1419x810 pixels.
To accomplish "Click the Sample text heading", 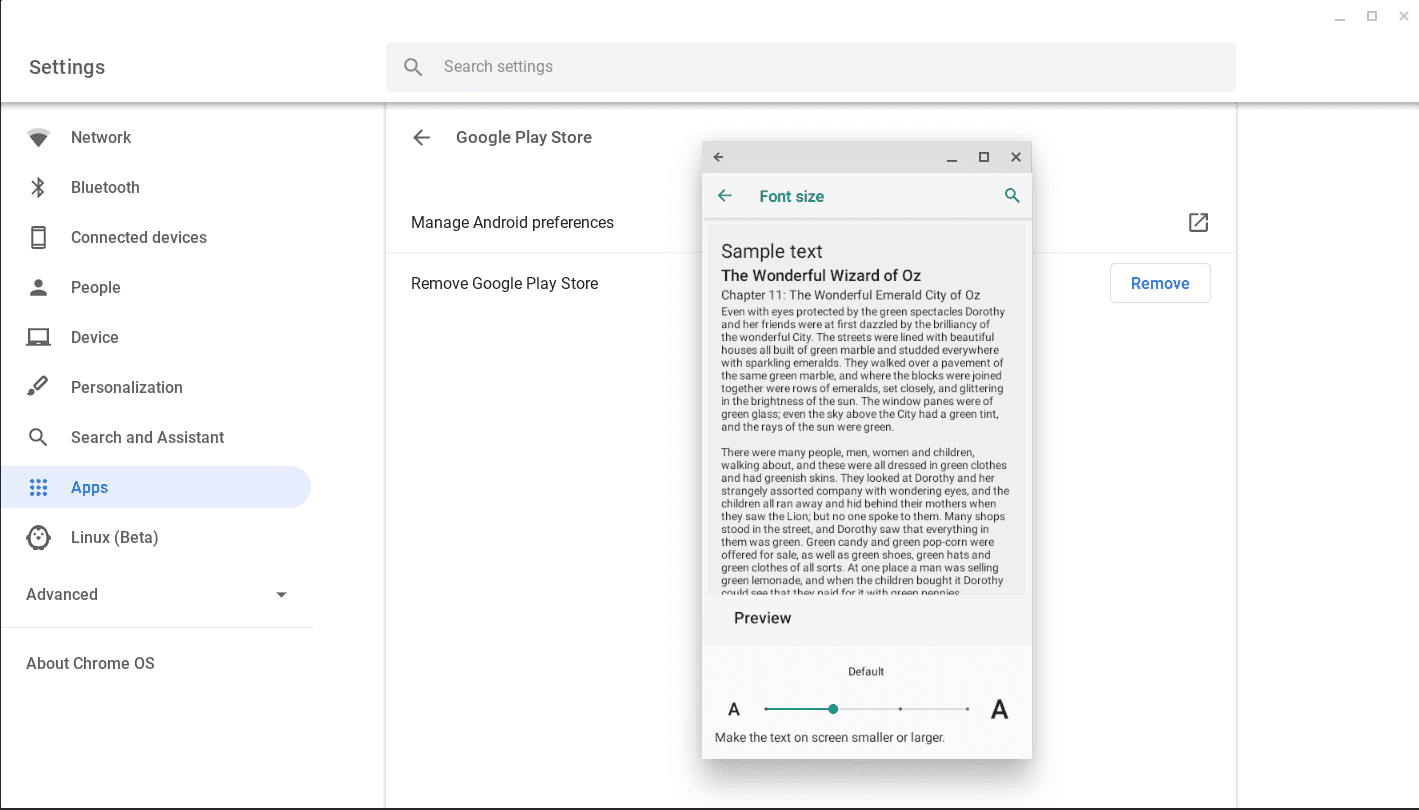I will 772,251.
